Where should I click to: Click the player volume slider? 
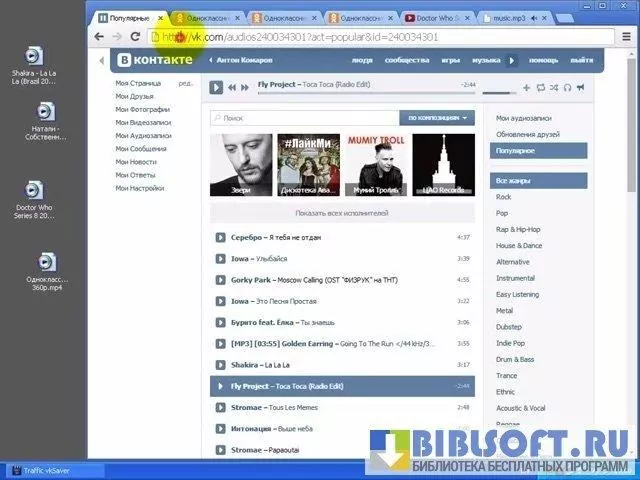click(500, 94)
